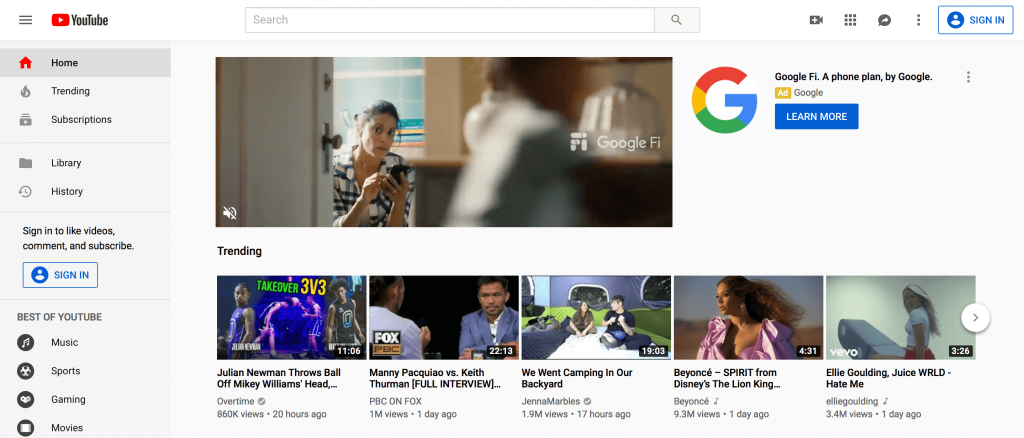Open the PBC ON FOX channel link
This screenshot has height=438, width=1024.
[395, 401]
